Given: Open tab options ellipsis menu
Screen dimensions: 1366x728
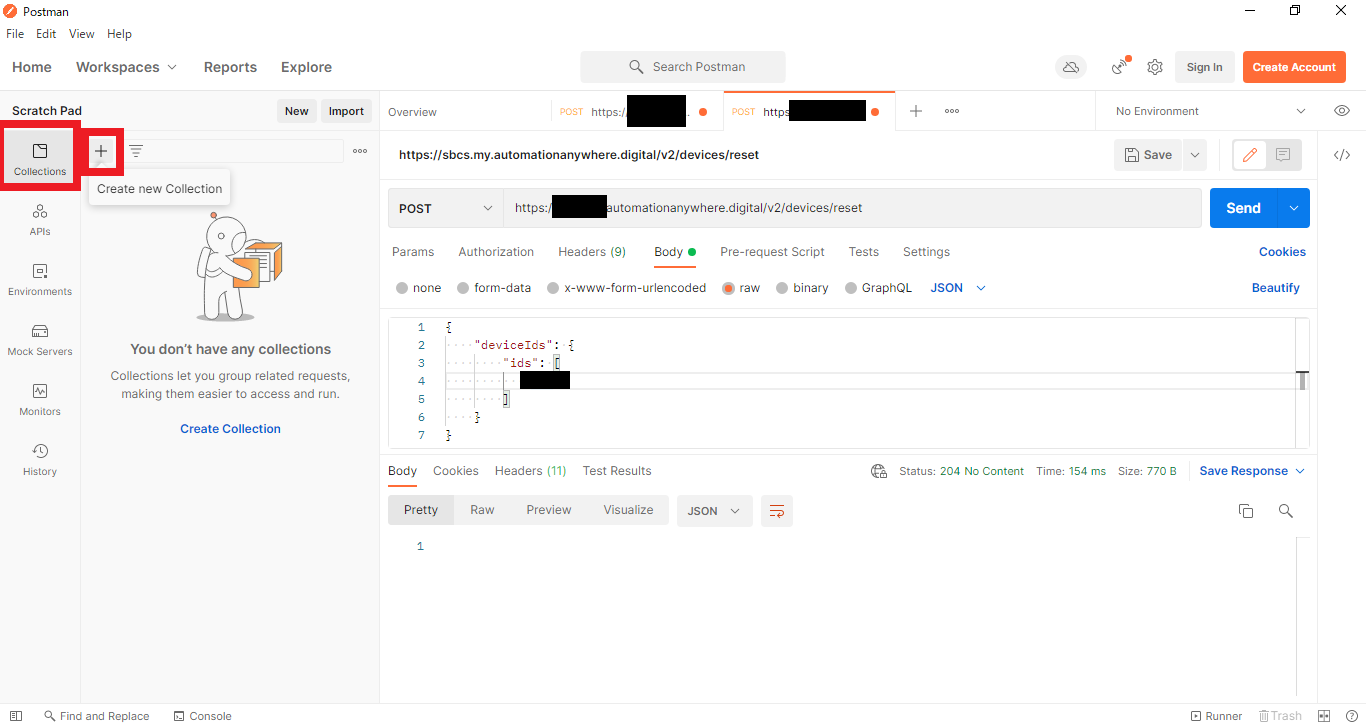Looking at the screenshot, I should [952, 111].
